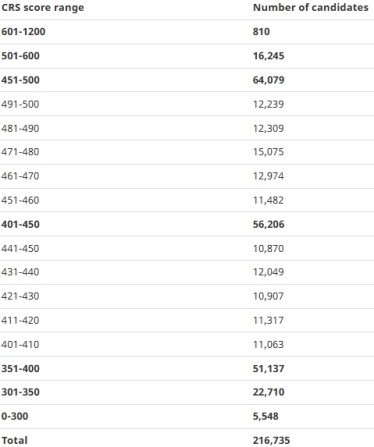
Task: Click the bold 401-450 range row
Action: point(187,224)
